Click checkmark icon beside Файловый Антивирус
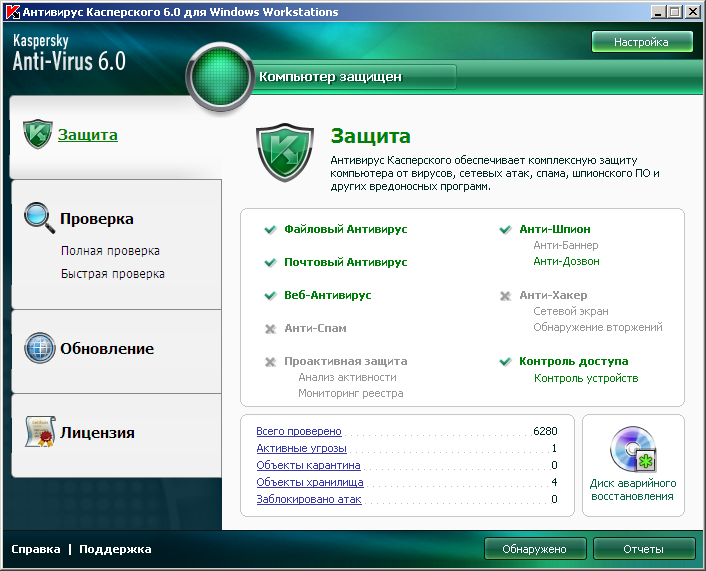Screen dimensions: 706x571 [x=270, y=230]
